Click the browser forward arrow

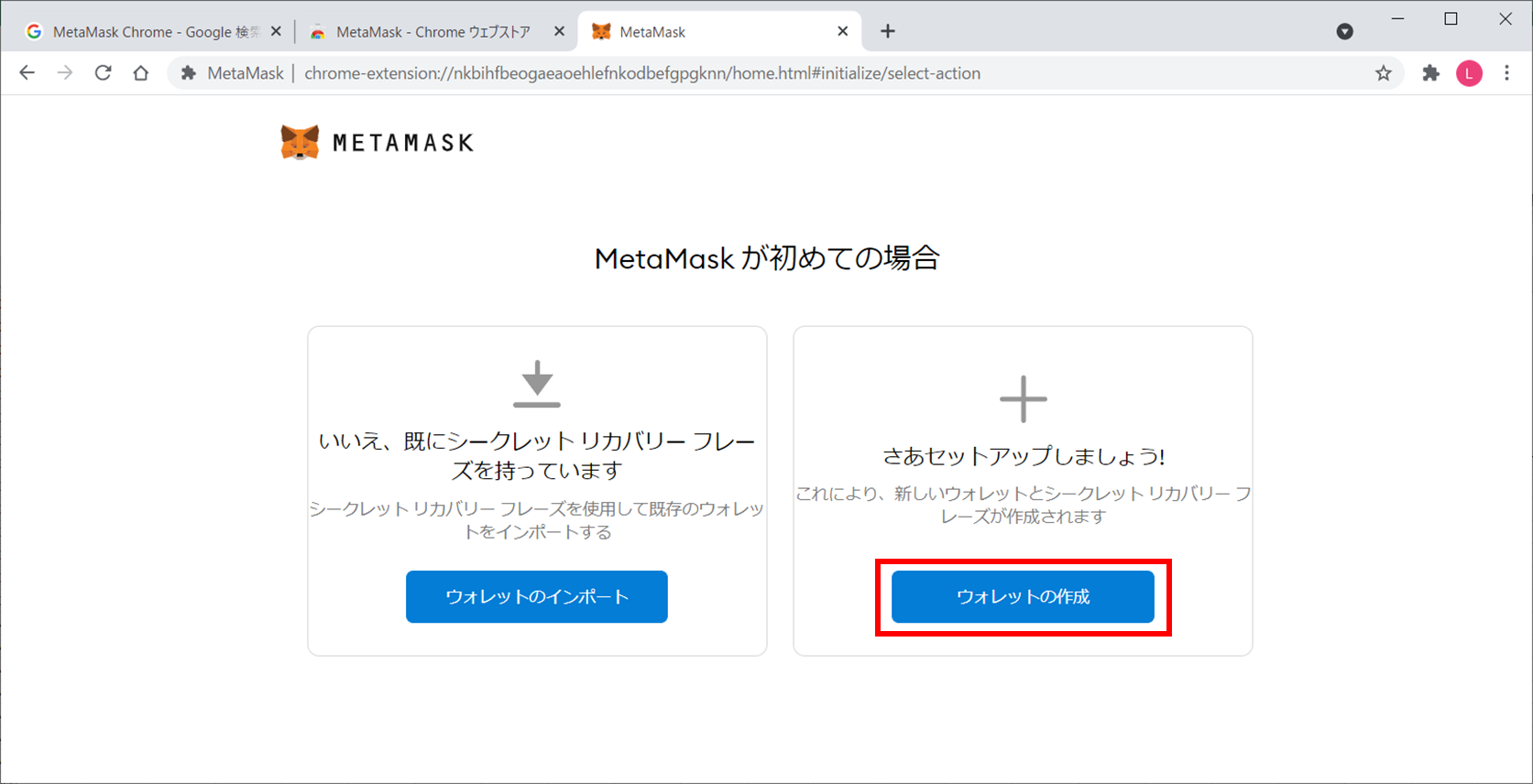click(x=64, y=73)
